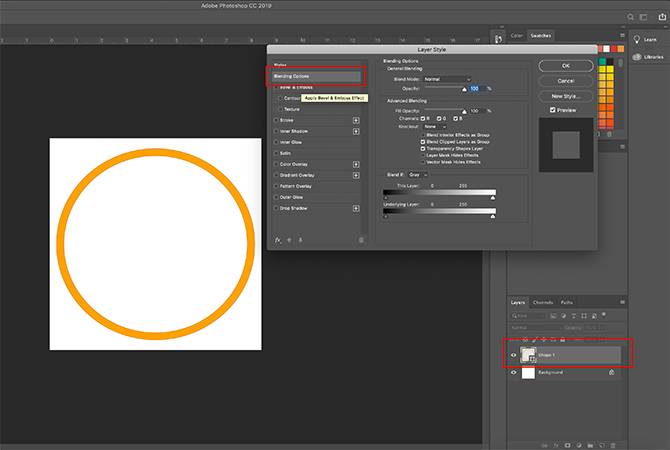Viewport: 670px width, 450px height.
Task: Toggle Blend Clipped Layers as Group
Action: coord(423,142)
